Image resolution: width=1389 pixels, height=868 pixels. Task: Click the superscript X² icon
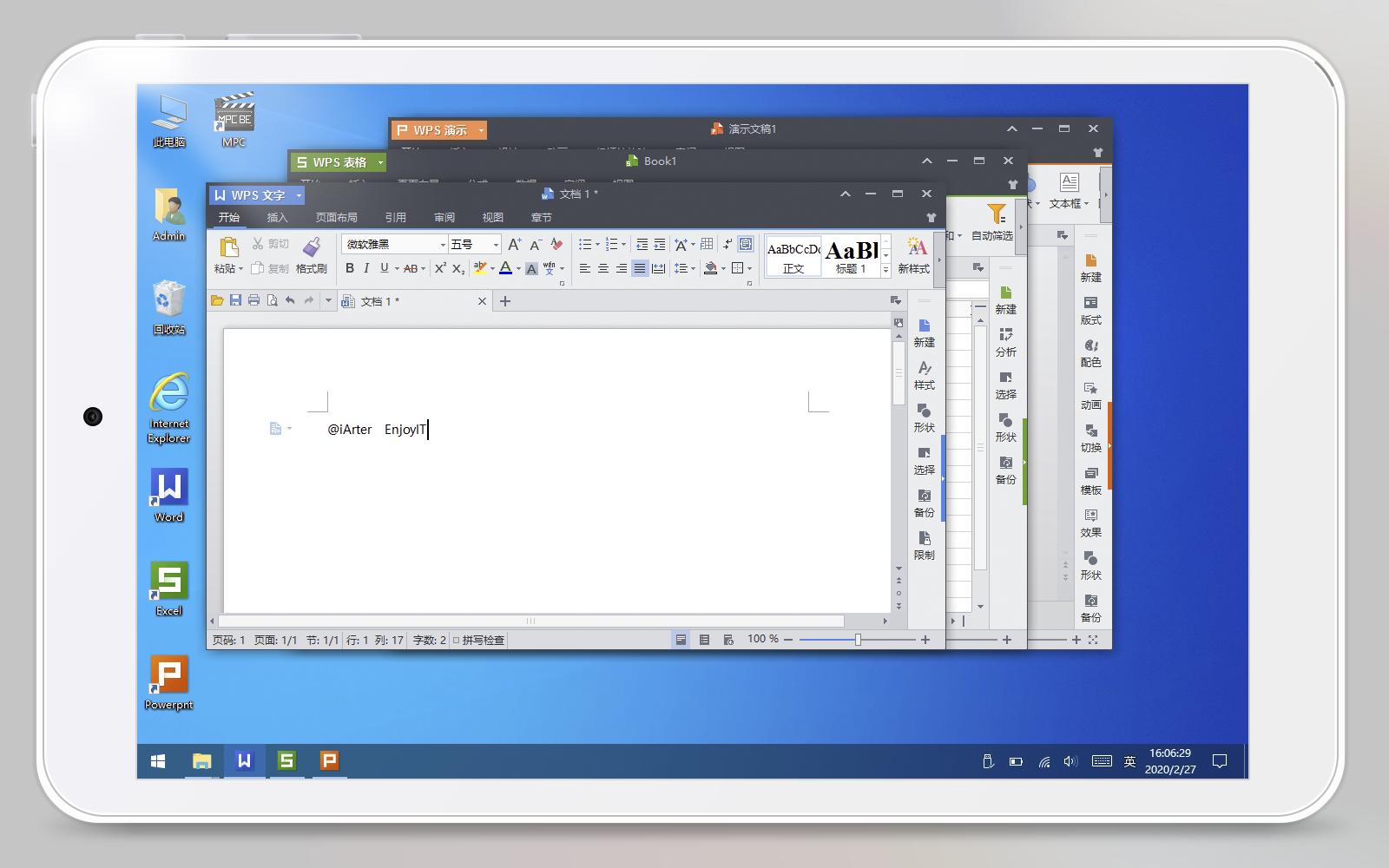440,267
